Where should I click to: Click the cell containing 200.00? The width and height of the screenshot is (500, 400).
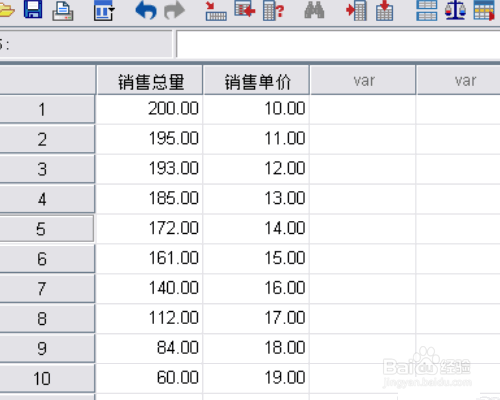[x=149, y=109]
